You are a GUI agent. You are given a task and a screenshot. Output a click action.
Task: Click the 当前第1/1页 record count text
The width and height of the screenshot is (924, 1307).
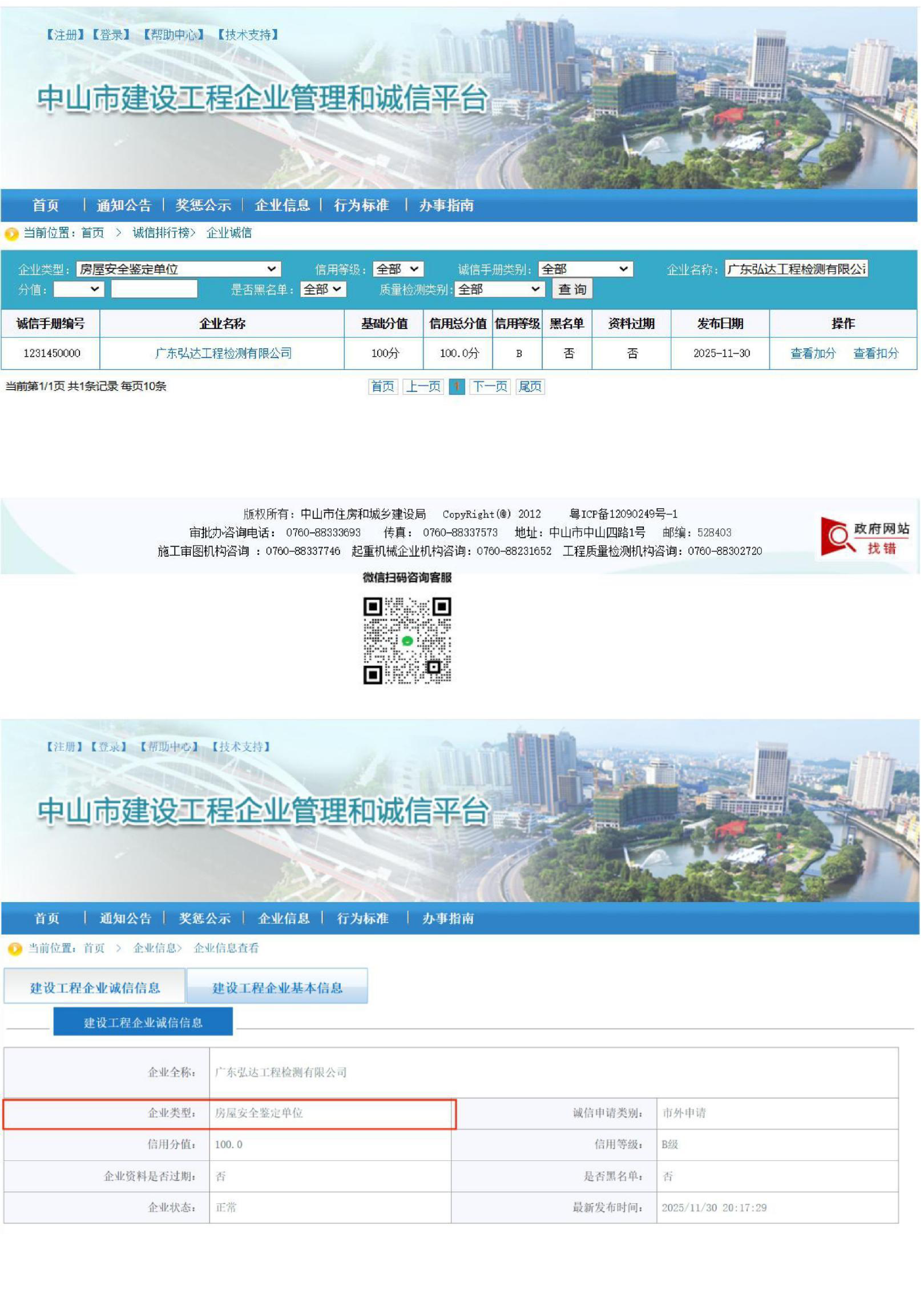point(86,386)
